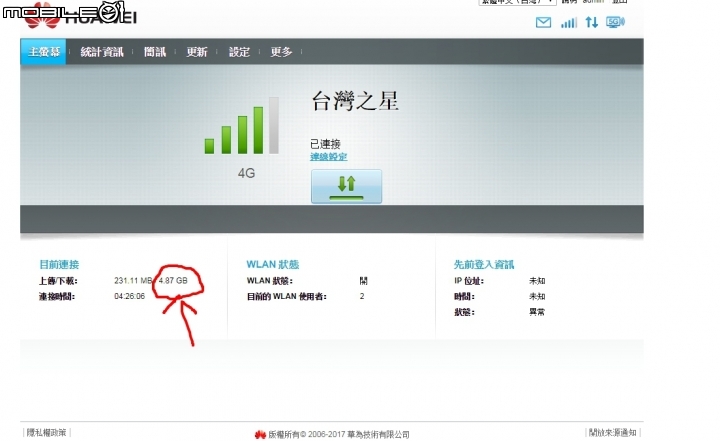The height and width of the screenshot is (441, 720).
Task: Open the 開放來源通知 open source notice link
Action: [x=613, y=432]
